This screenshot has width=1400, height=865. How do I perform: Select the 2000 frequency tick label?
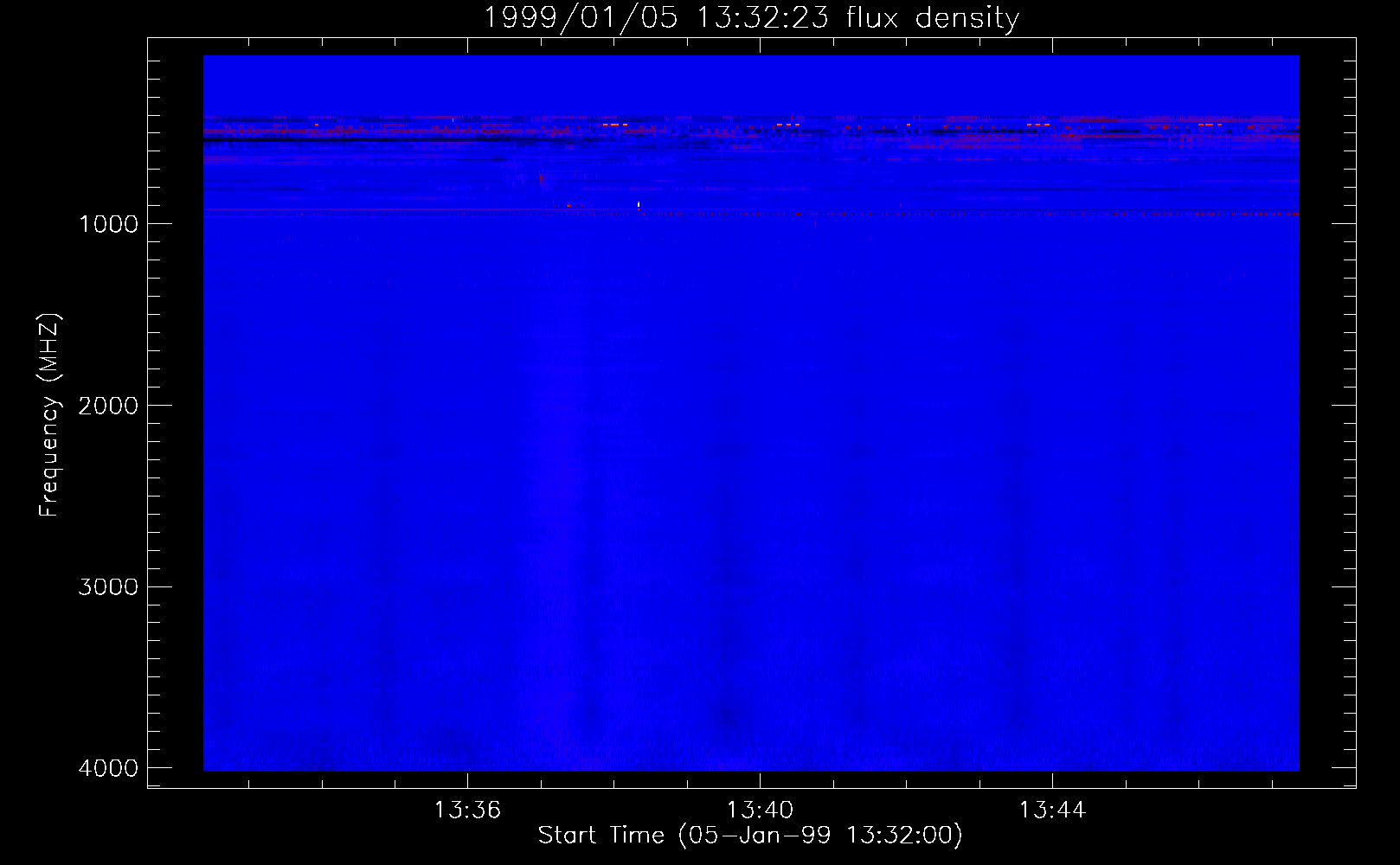pos(108,406)
